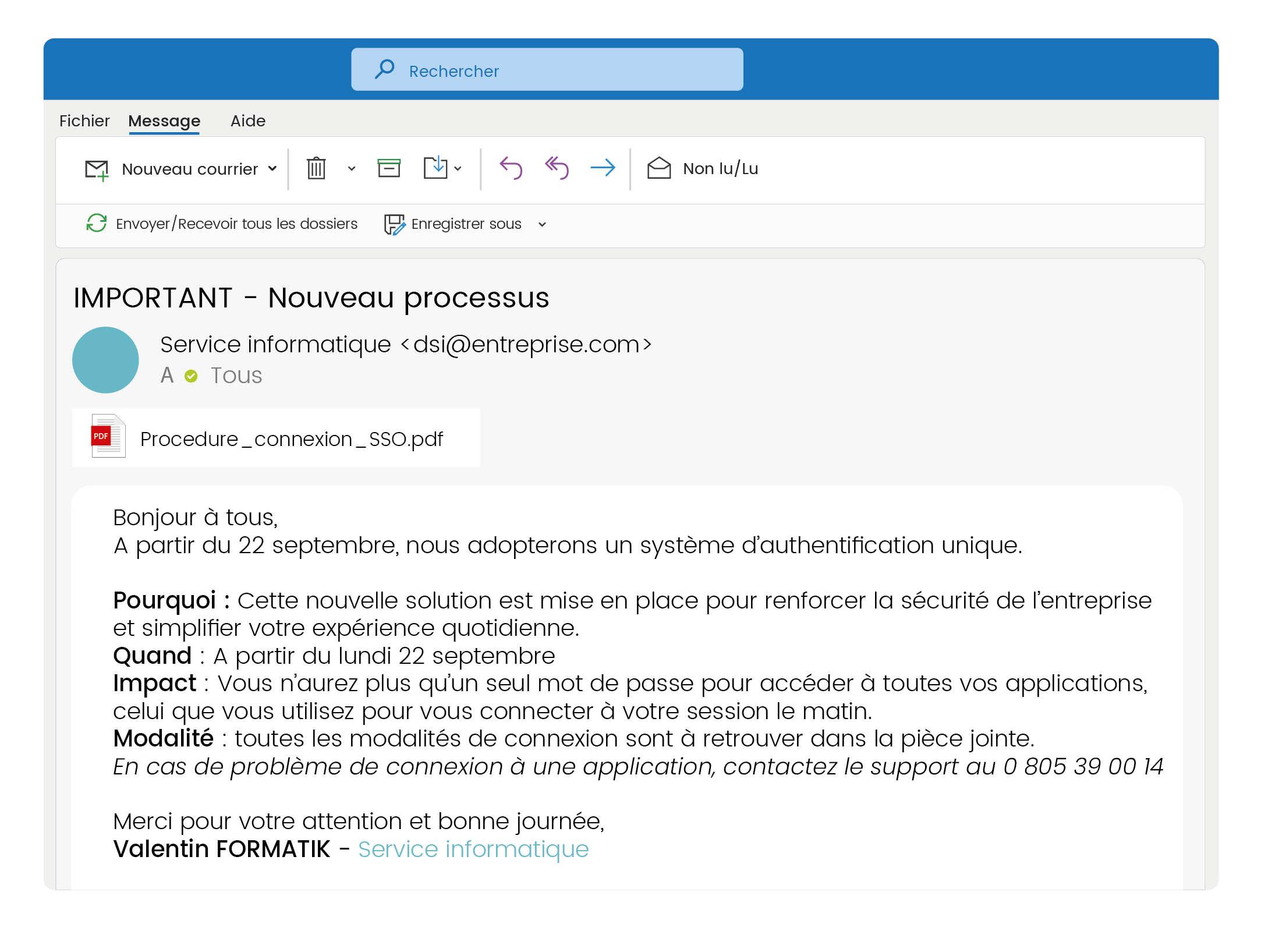Click the Nouveau courrier envelope icon

(x=97, y=169)
